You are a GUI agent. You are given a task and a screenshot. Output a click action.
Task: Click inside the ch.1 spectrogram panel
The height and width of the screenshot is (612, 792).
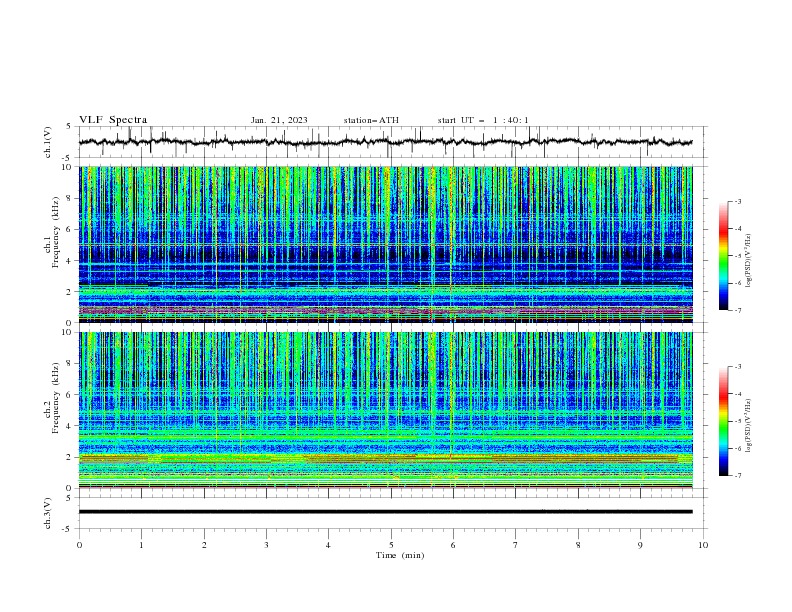click(385, 244)
